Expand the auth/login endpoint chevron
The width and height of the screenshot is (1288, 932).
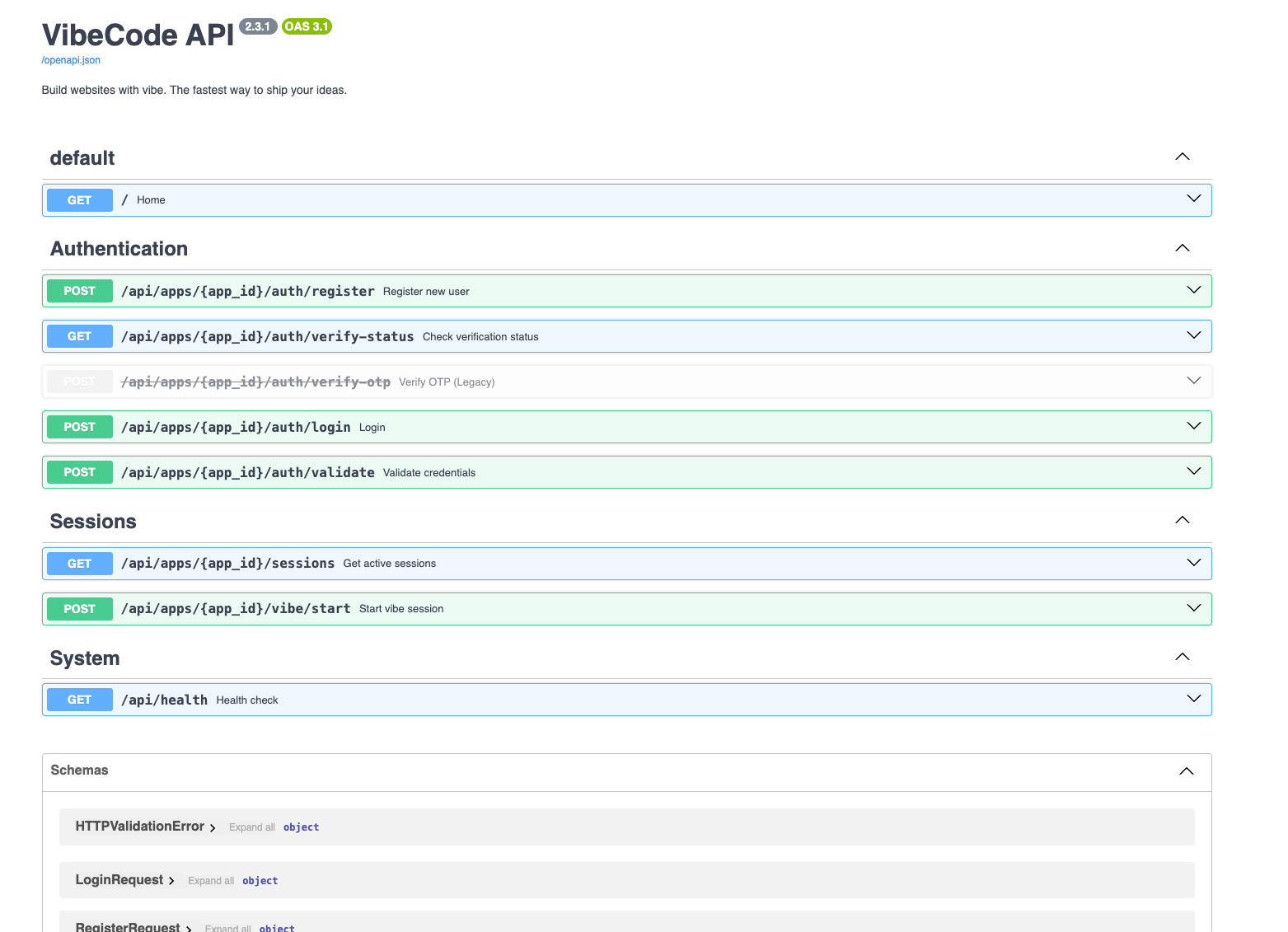pyautogui.click(x=1193, y=426)
